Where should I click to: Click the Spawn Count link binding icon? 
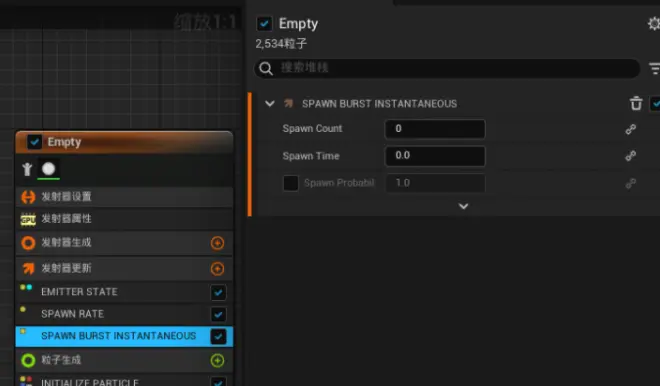point(631,129)
